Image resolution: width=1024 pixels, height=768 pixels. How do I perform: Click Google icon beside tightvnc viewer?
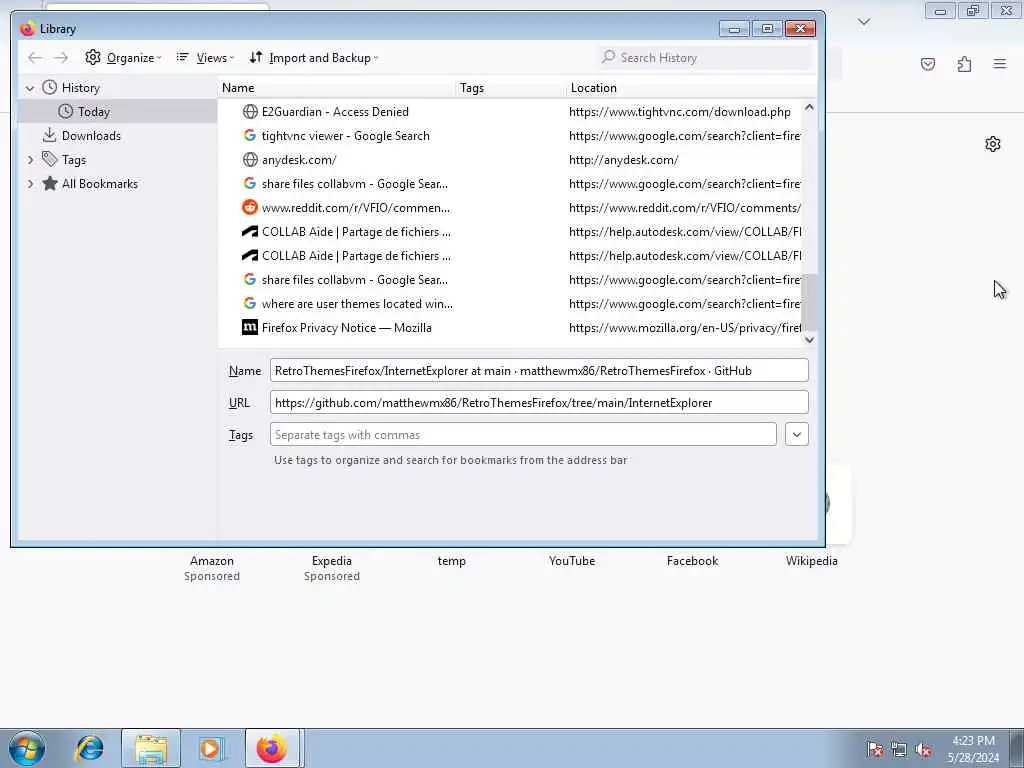pyautogui.click(x=249, y=136)
